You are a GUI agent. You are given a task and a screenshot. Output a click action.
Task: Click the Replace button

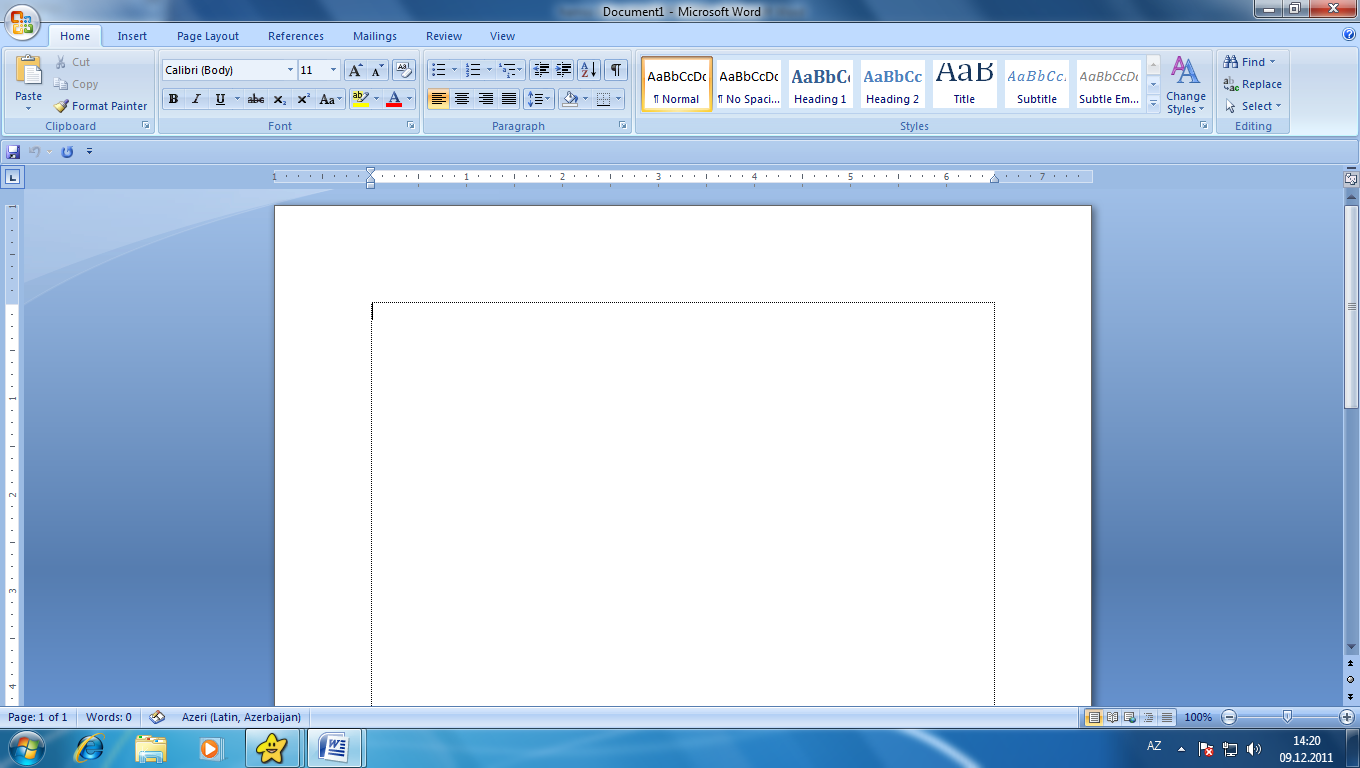point(1253,84)
